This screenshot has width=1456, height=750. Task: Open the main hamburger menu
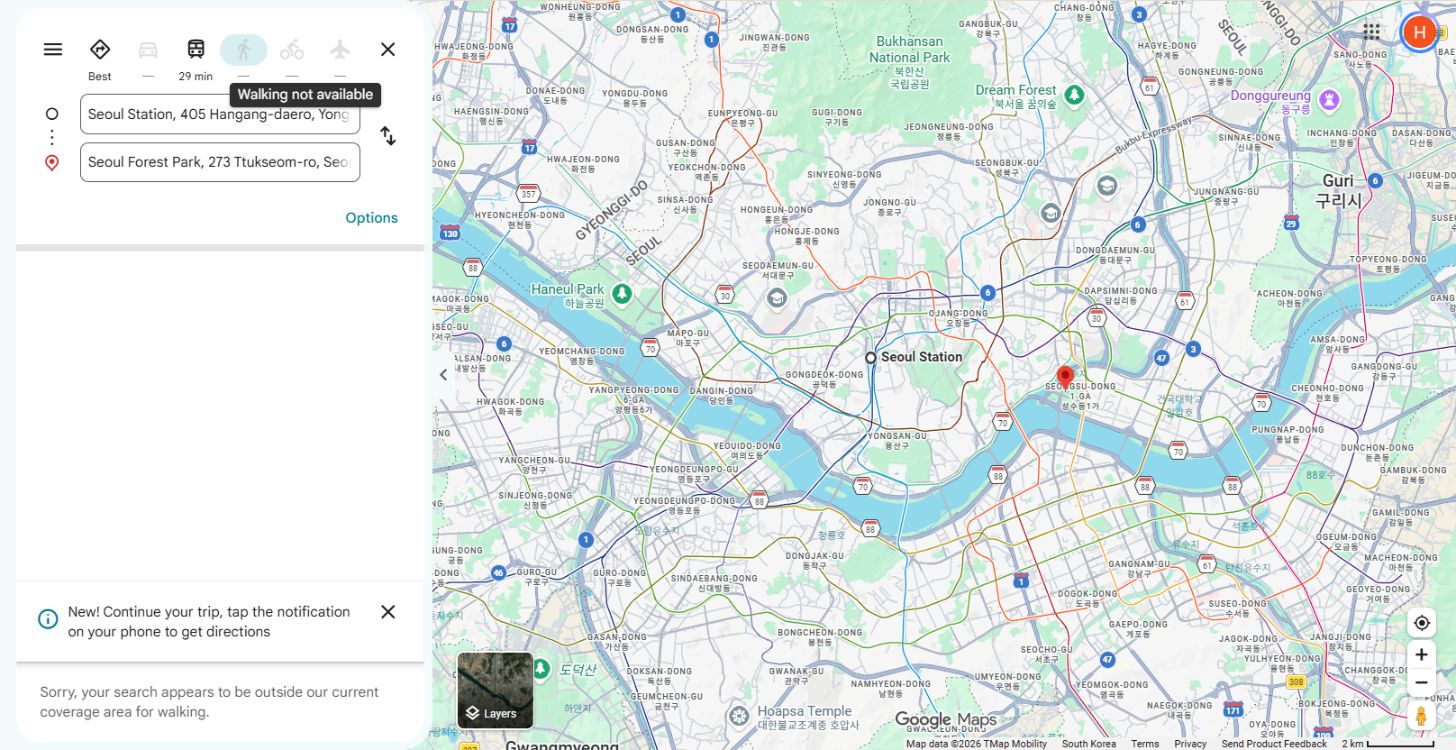53,49
